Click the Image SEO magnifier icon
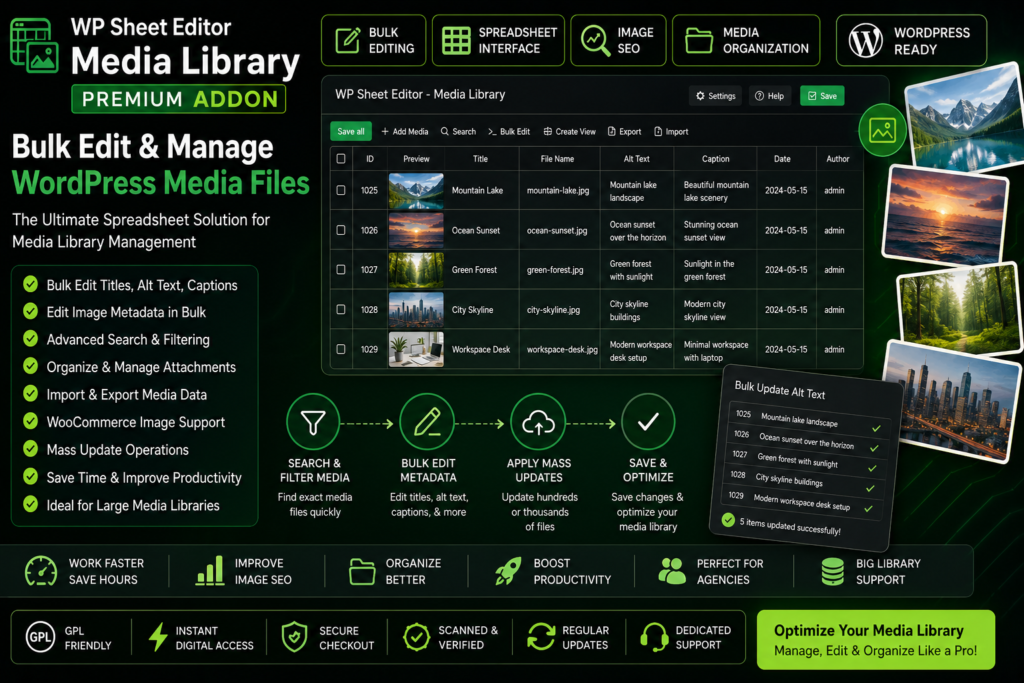The image size is (1024, 683). (595, 40)
